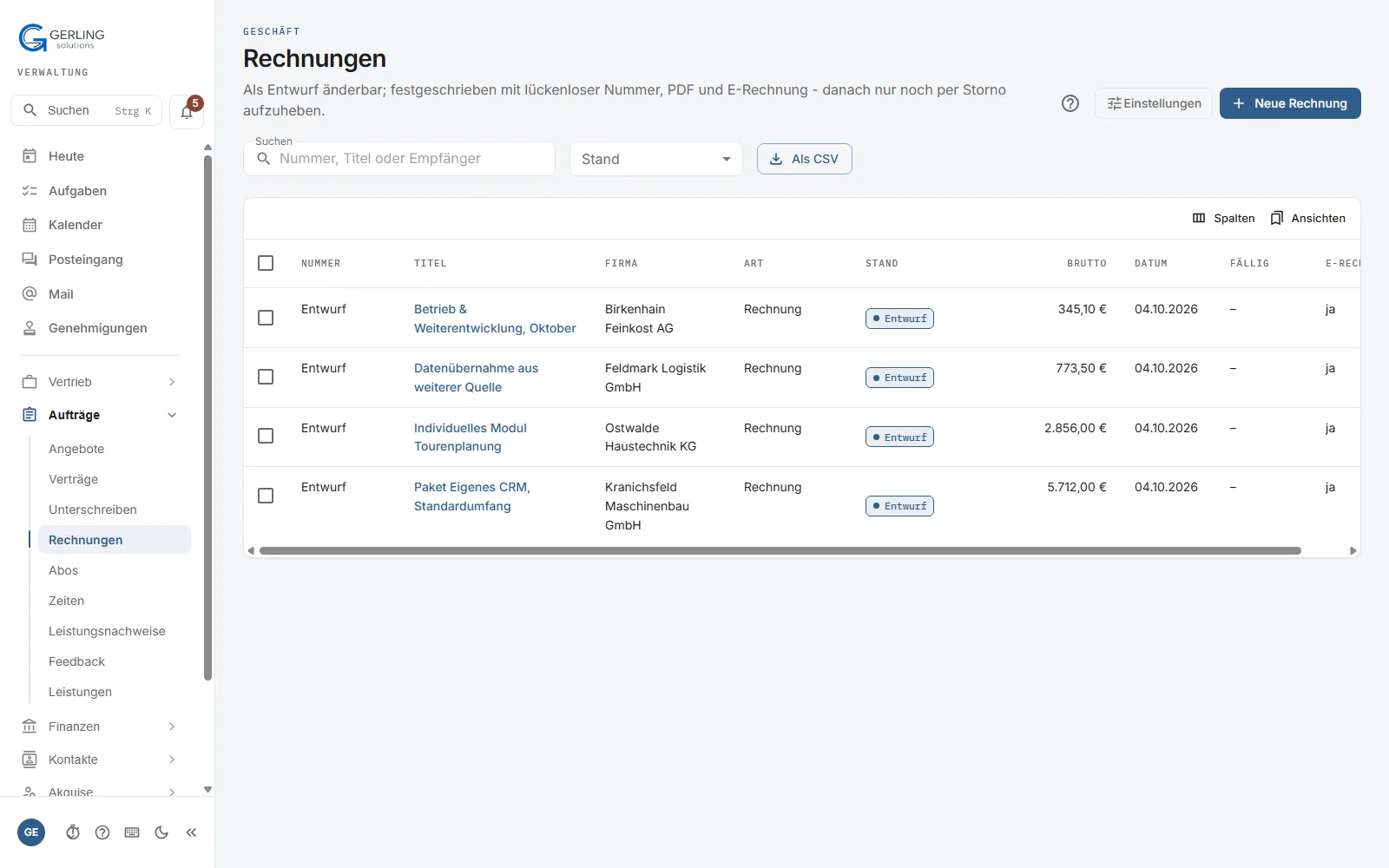This screenshot has height=868, width=1389.
Task: Open the help question mark next to Einstellungen
Action: 1070,103
